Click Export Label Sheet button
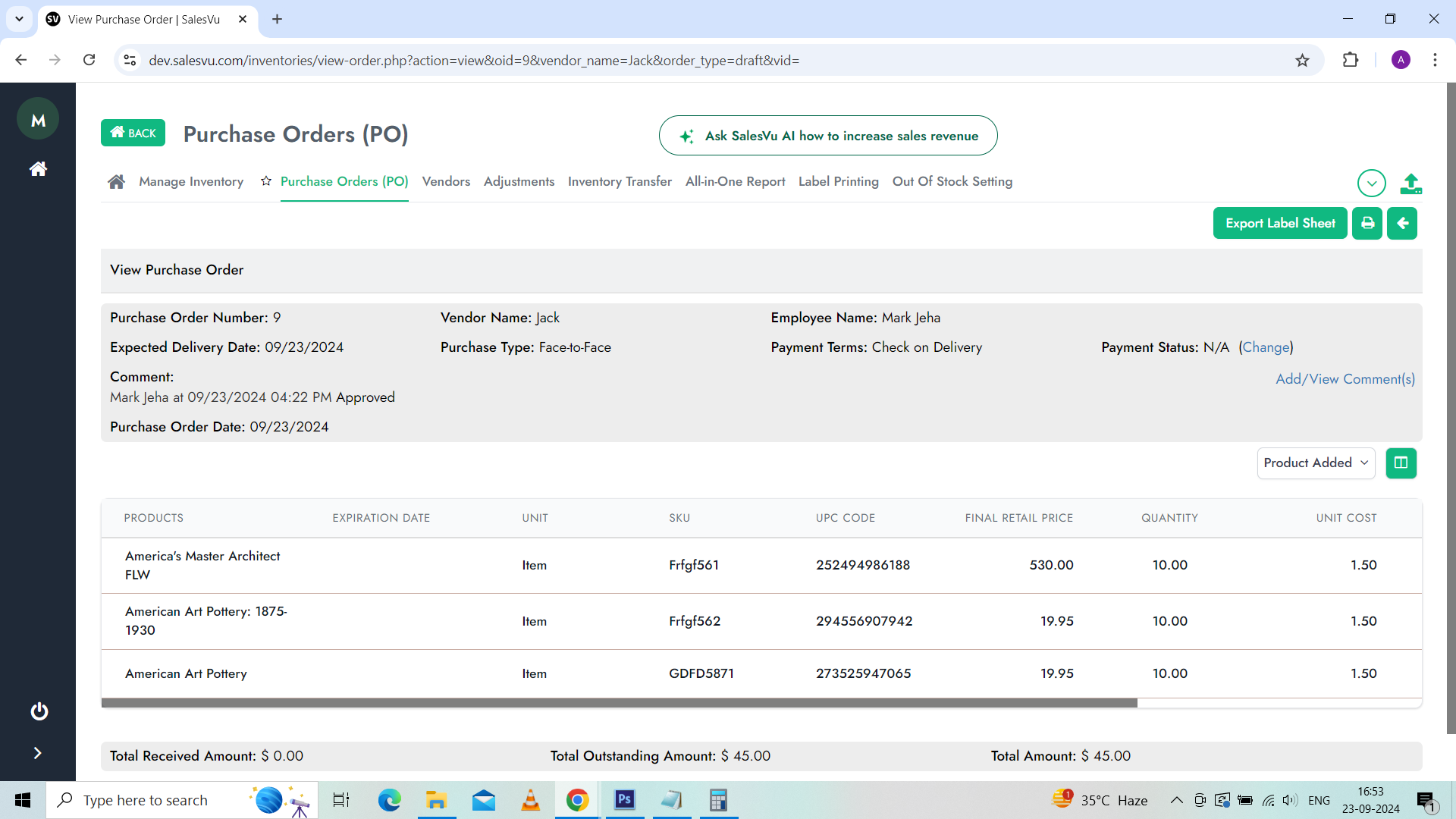This screenshot has height=819, width=1456. pos(1280,223)
